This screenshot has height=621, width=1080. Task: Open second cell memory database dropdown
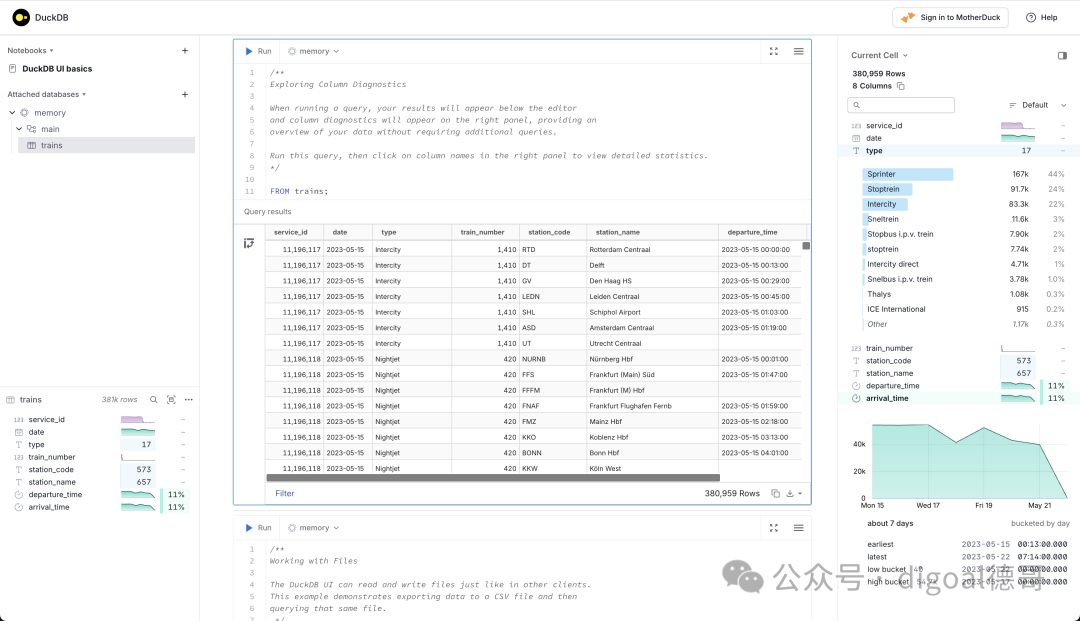[313, 527]
